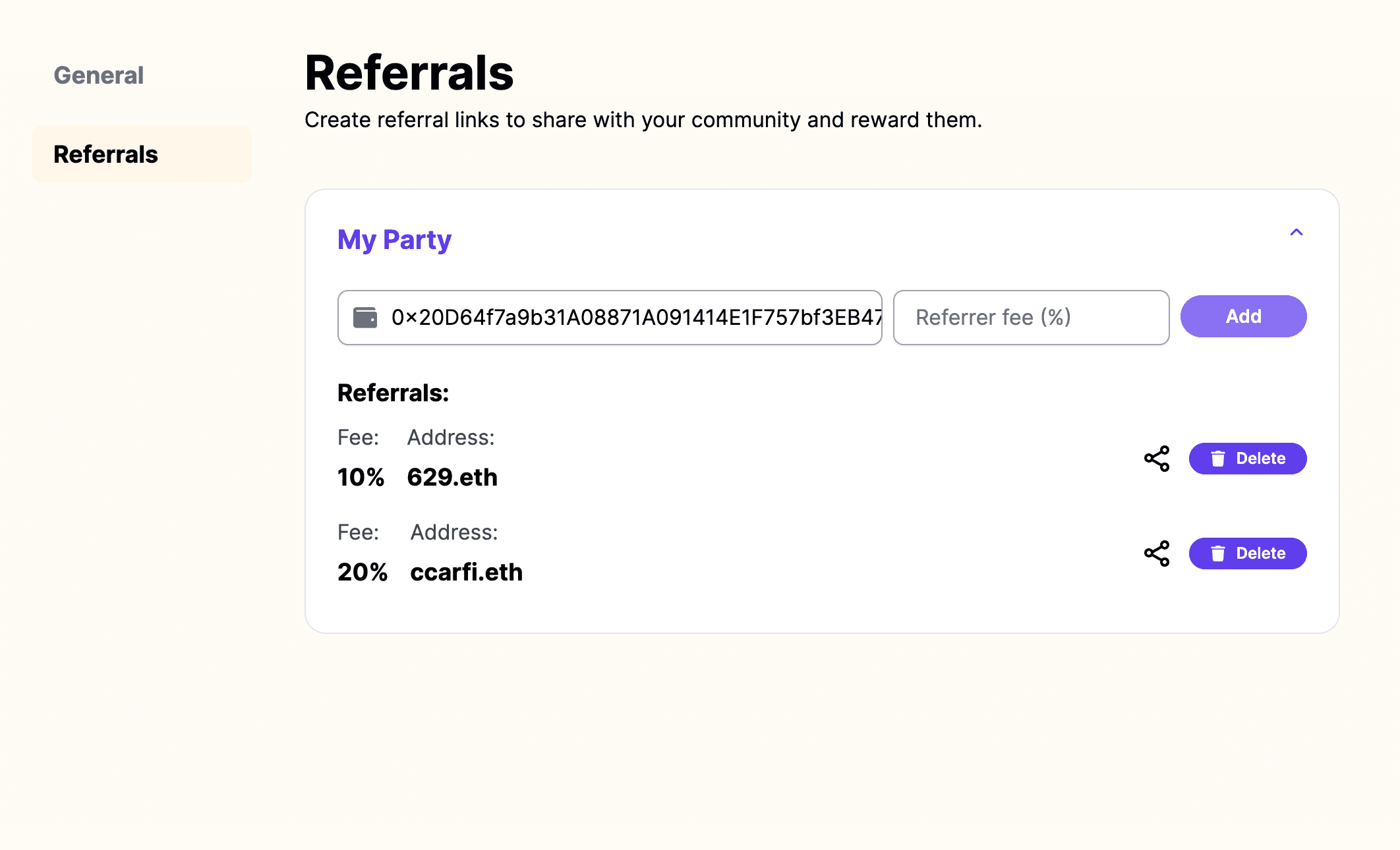The width and height of the screenshot is (1400, 850).
Task: Focus the Referrer fee (%) input
Action: tap(1031, 318)
